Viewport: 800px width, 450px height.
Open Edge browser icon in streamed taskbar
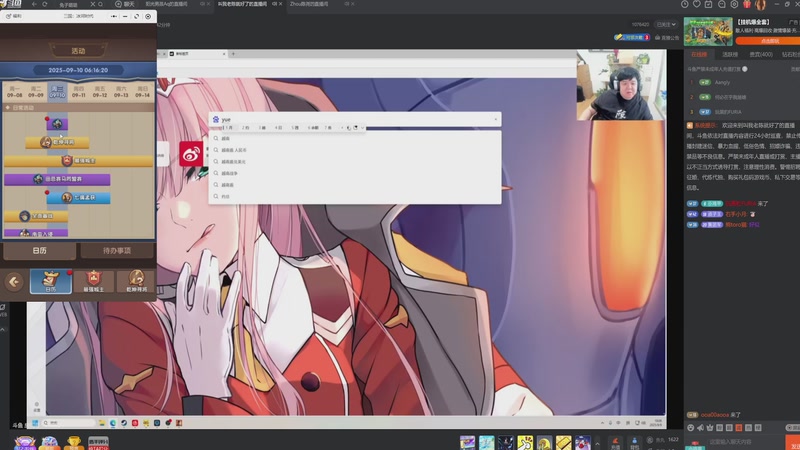pyautogui.click(x=113, y=423)
